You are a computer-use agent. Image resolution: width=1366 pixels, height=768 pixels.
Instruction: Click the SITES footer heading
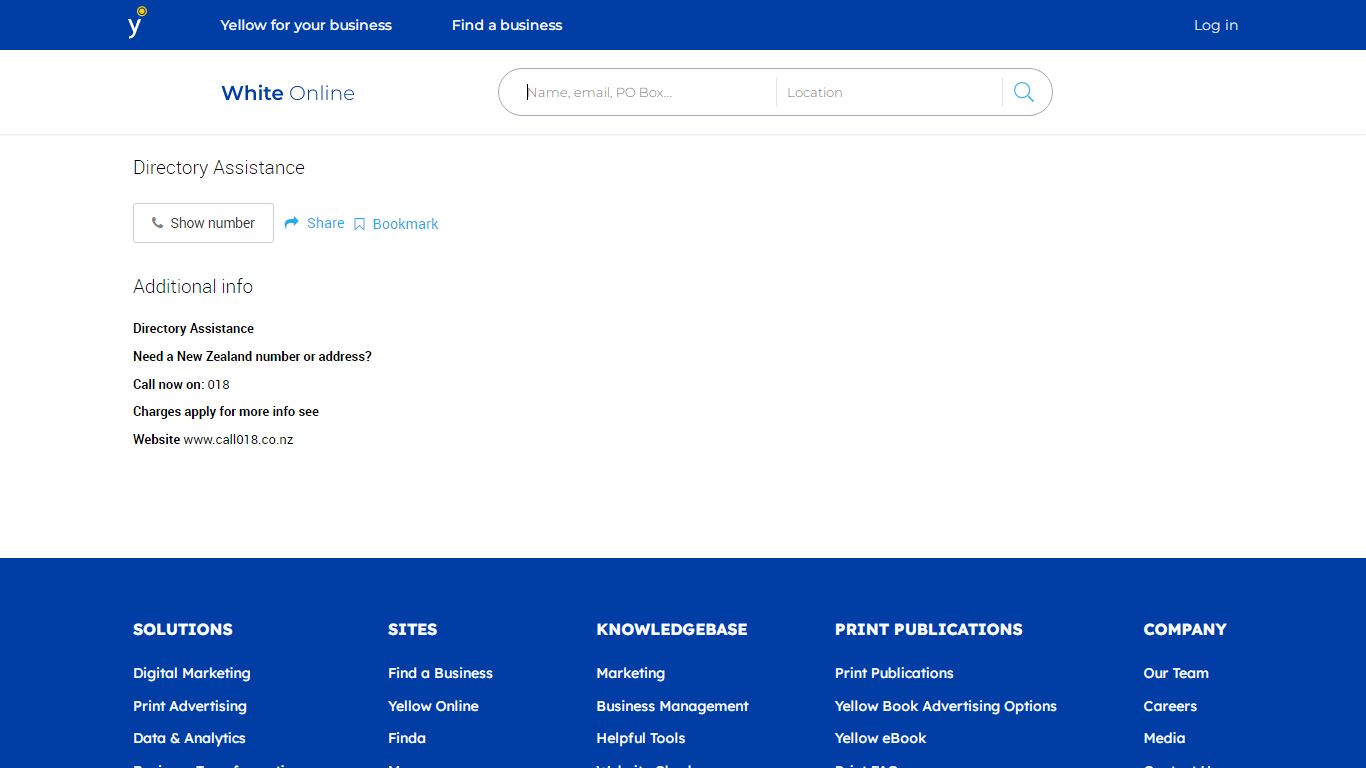413,629
